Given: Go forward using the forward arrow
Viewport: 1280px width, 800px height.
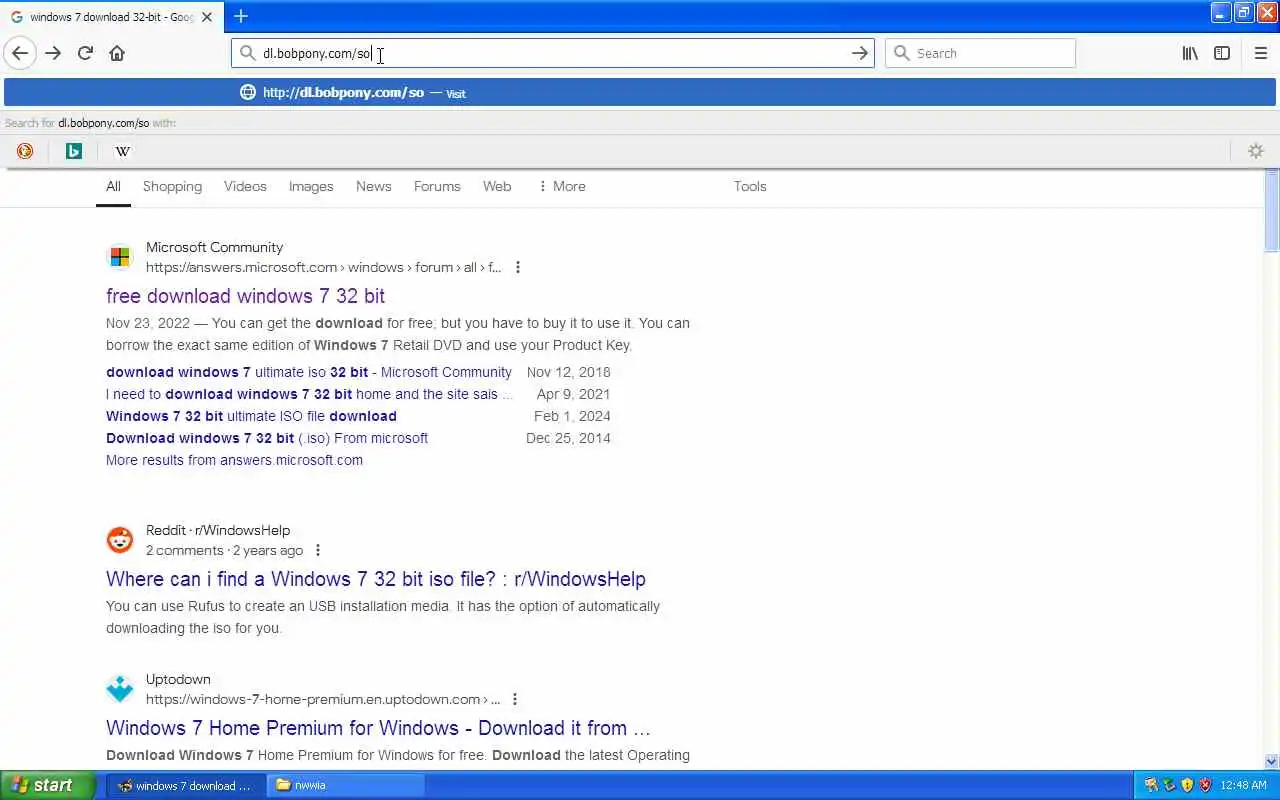Looking at the screenshot, I should 53,53.
